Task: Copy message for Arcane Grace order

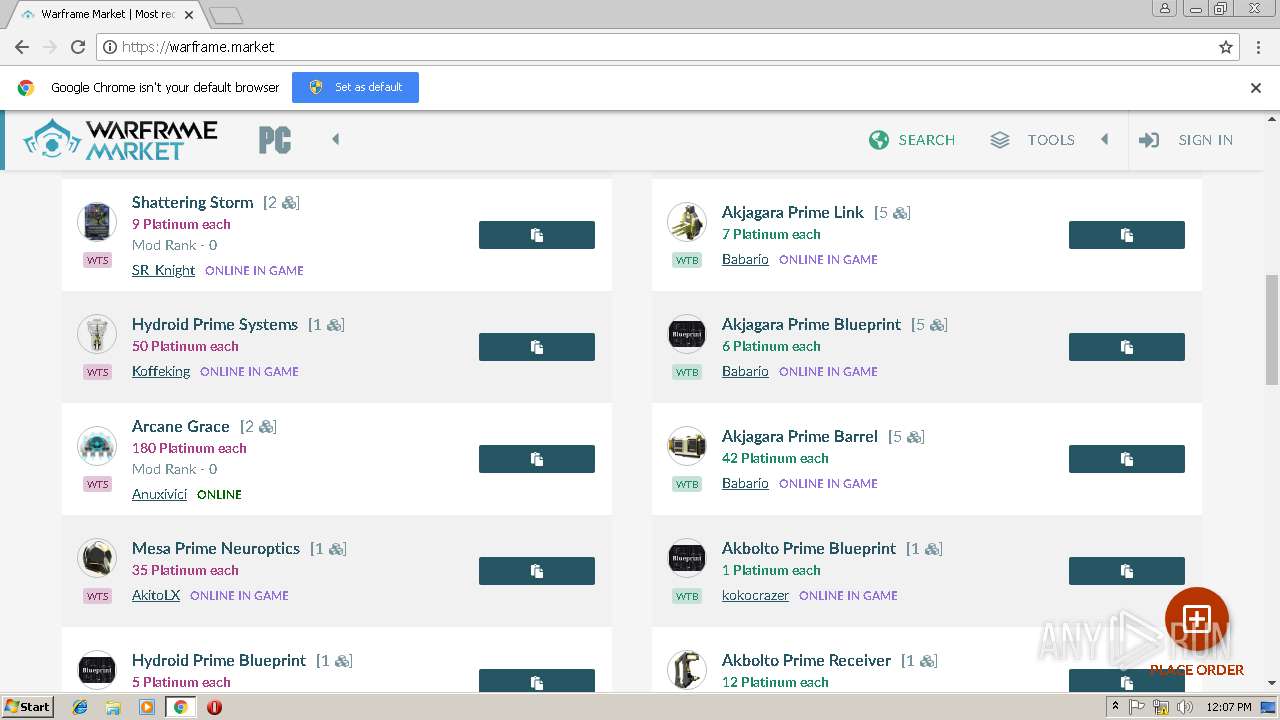Action: pyautogui.click(x=537, y=459)
